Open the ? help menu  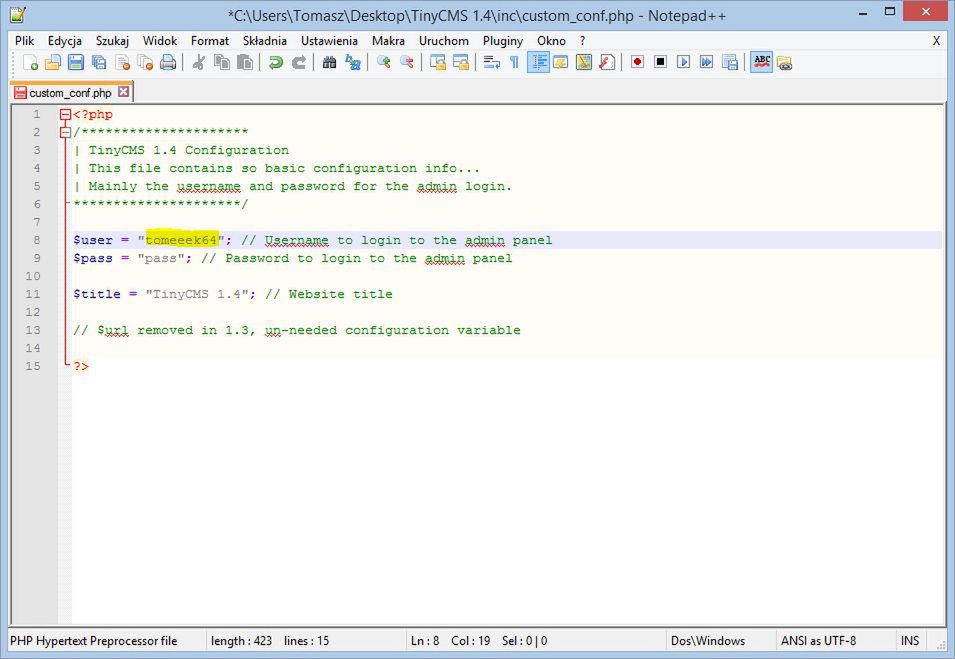tap(582, 41)
